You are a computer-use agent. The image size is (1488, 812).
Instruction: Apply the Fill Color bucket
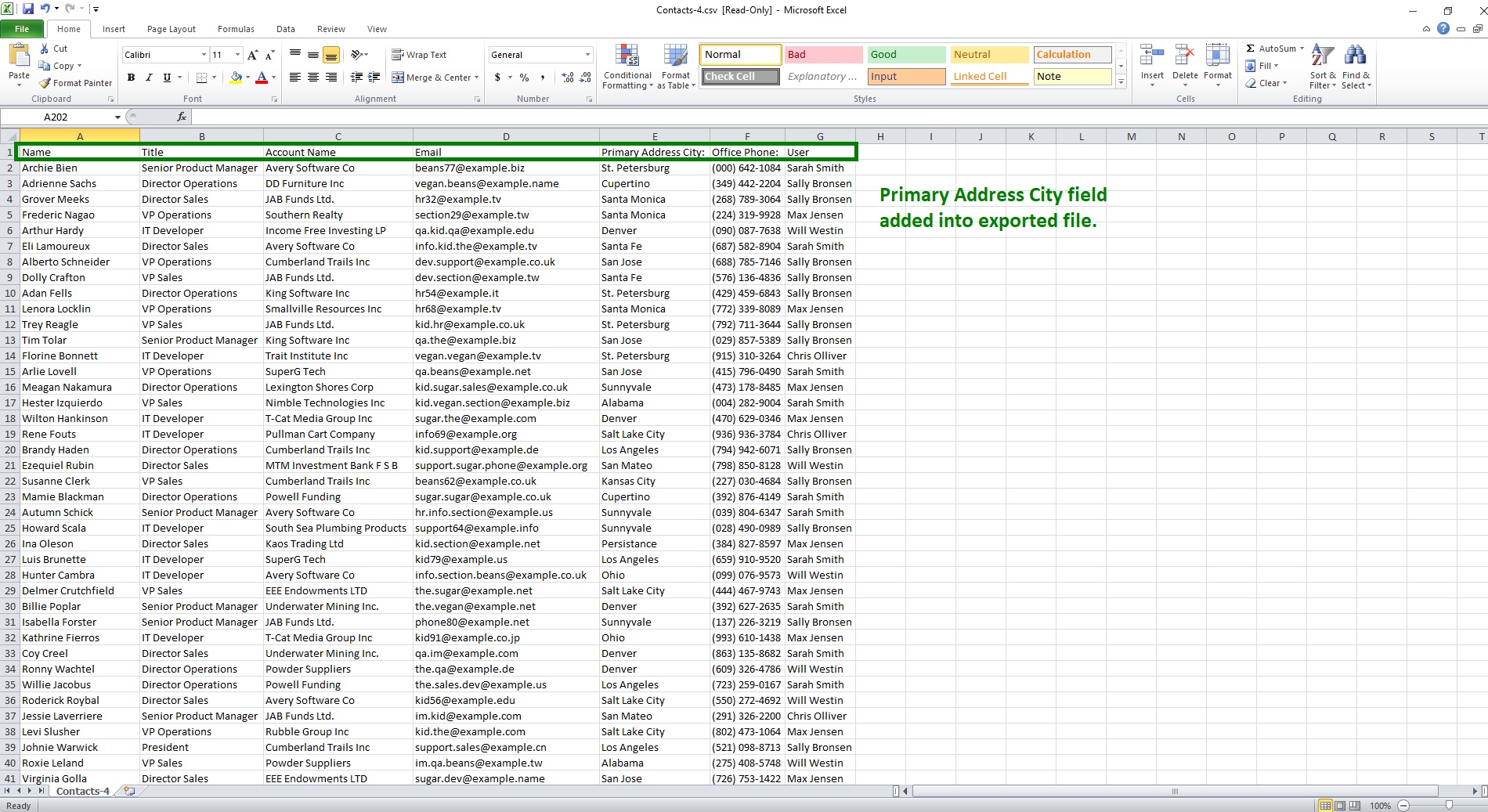point(236,78)
